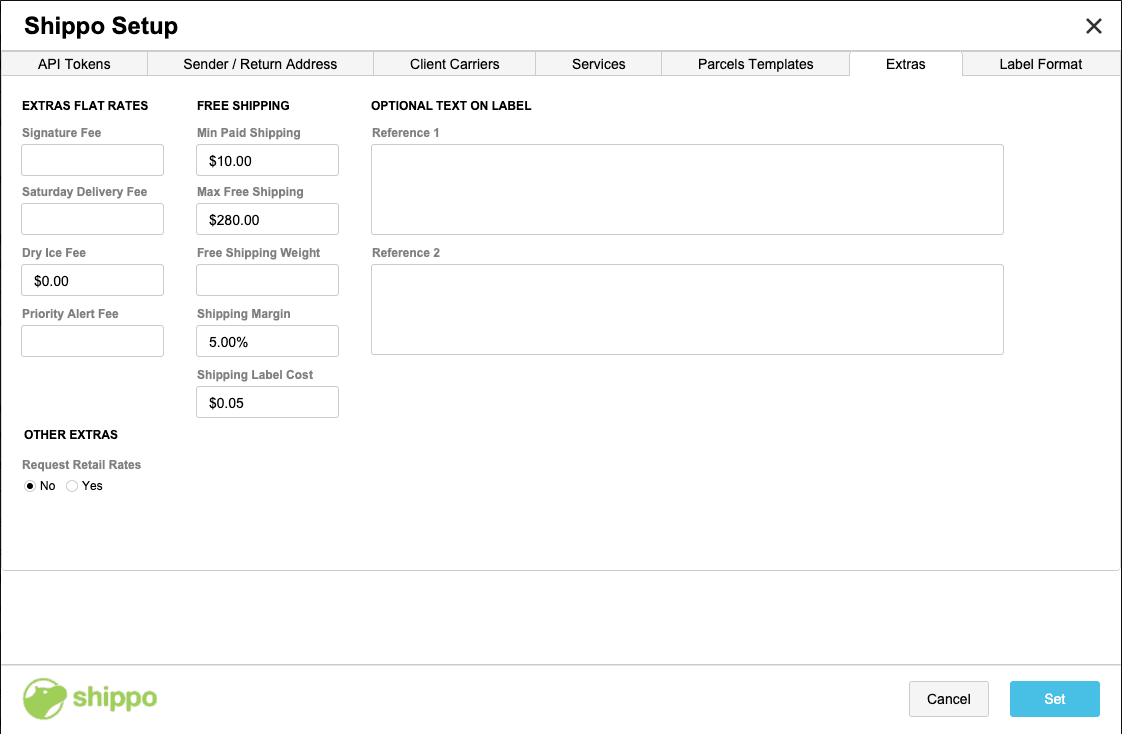The height and width of the screenshot is (734, 1122).
Task: Go to the Client Carriers tab
Action: [454, 64]
